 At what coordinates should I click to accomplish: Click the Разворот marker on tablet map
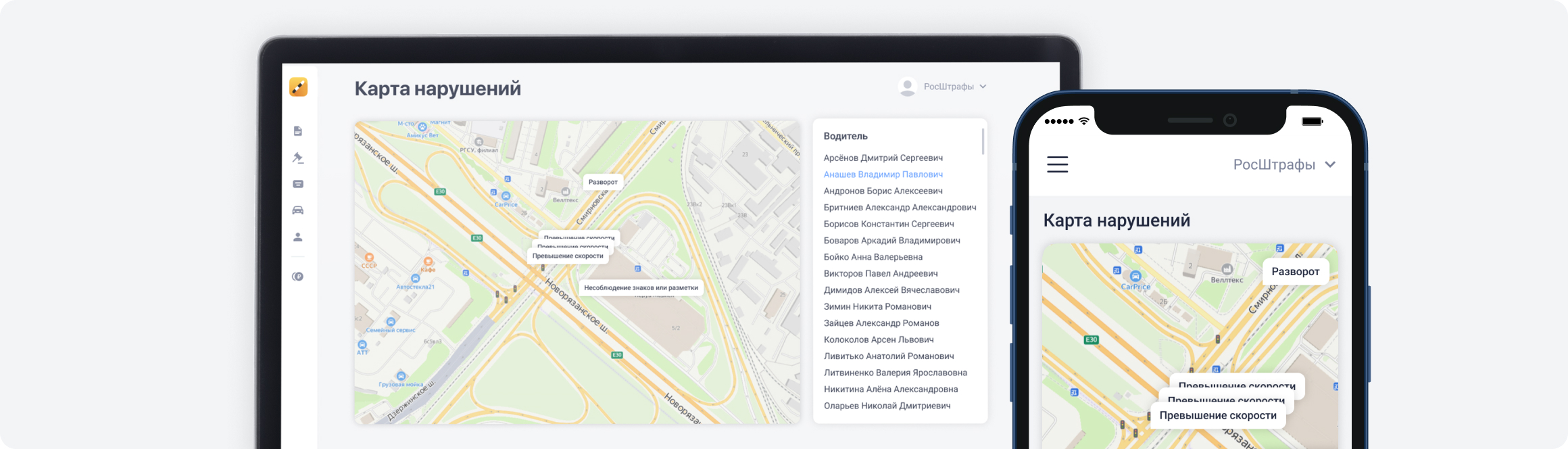(x=602, y=182)
